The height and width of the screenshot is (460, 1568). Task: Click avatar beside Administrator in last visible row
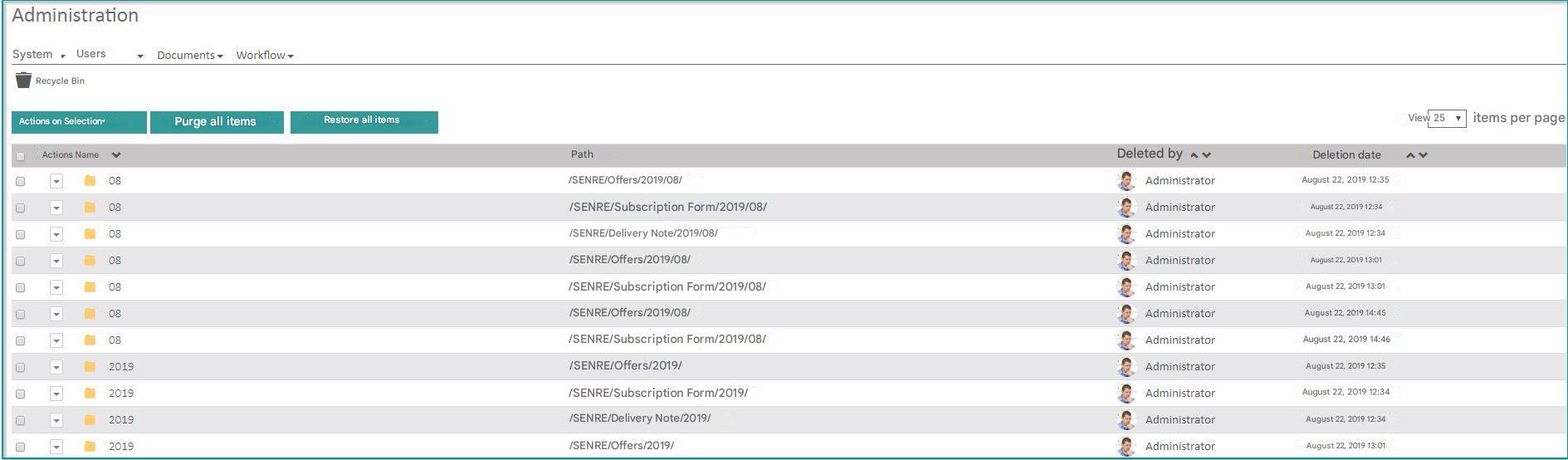pos(1126,446)
